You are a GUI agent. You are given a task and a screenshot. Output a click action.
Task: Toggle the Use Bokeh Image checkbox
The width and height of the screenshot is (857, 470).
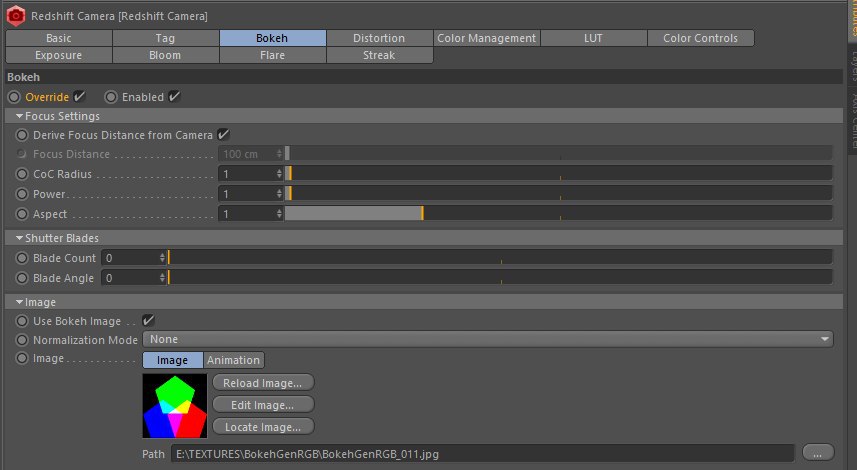pyautogui.click(x=148, y=320)
